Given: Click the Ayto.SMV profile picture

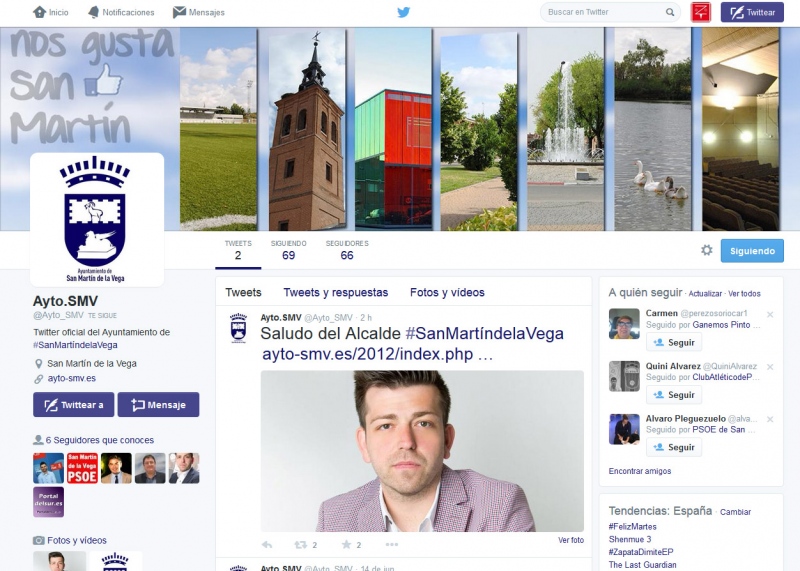Looking at the screenshot, I should [x=97, y=219].
